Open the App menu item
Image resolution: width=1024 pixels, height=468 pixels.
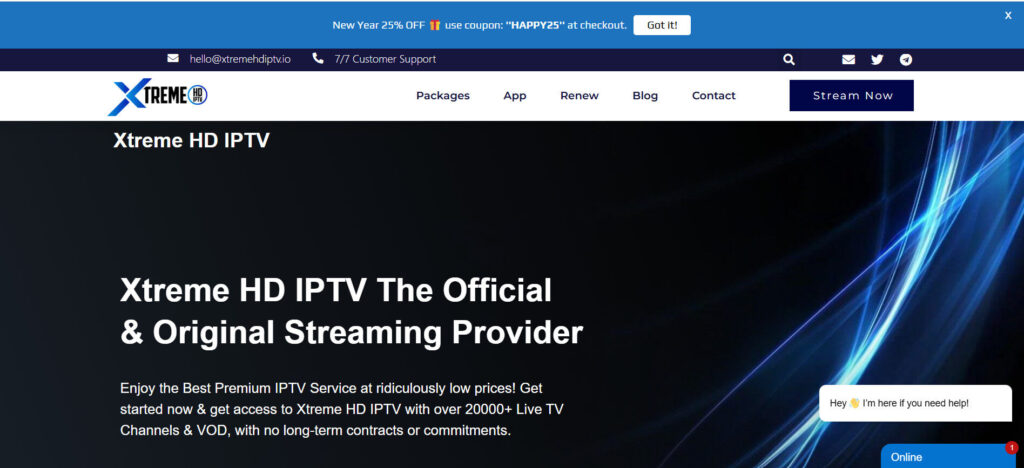coord(515,95)
